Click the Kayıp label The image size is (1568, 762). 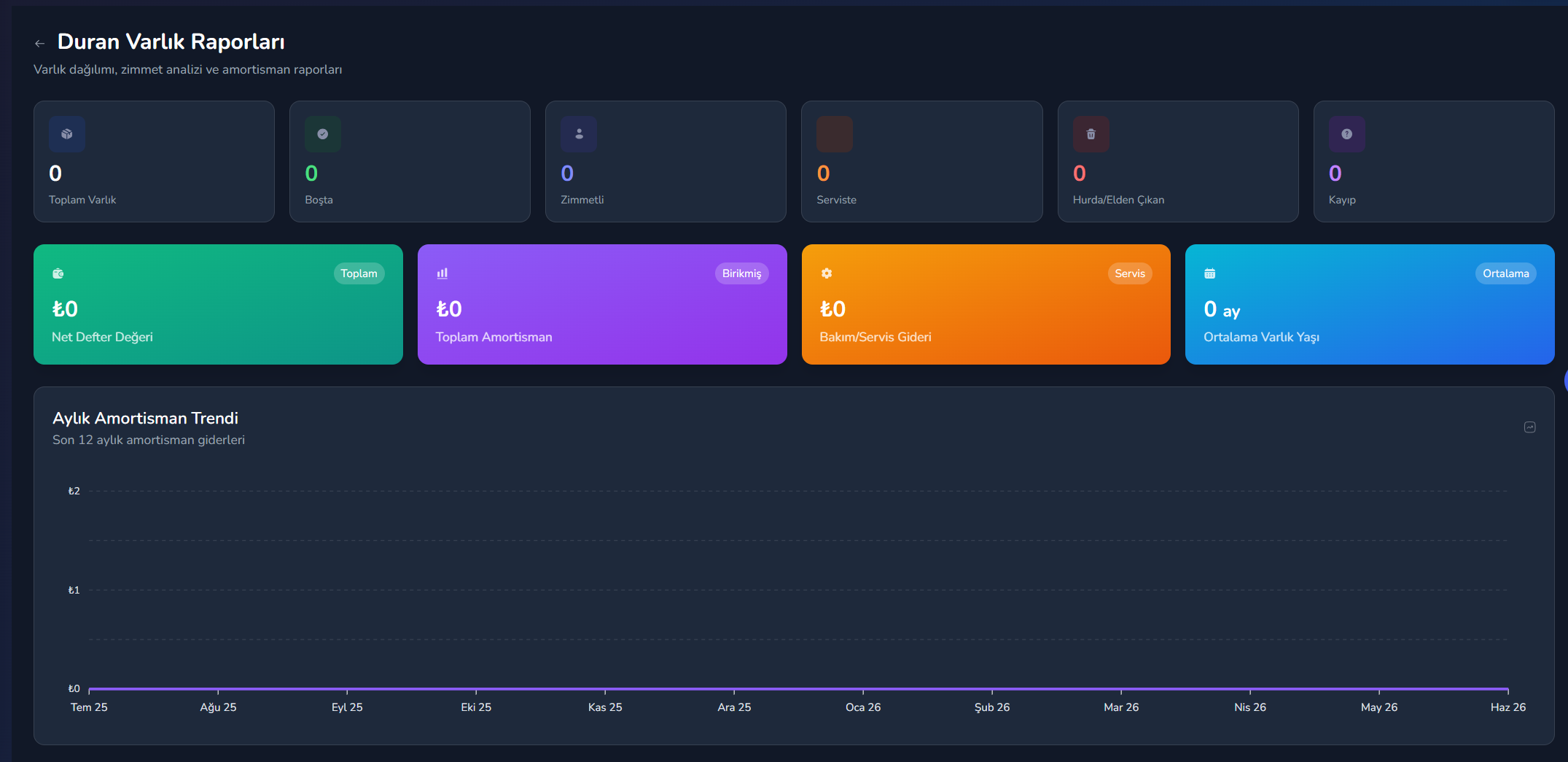tap(1342, 200)
